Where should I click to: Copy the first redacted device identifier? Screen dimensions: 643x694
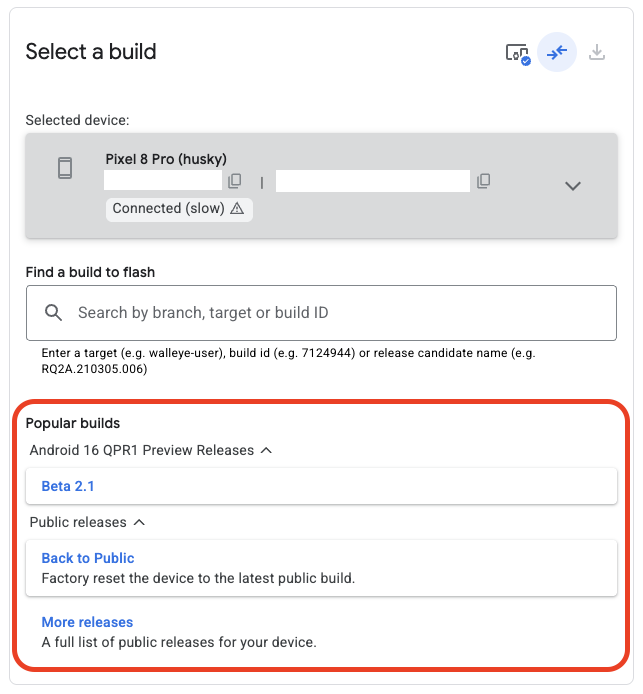point(235,181)
